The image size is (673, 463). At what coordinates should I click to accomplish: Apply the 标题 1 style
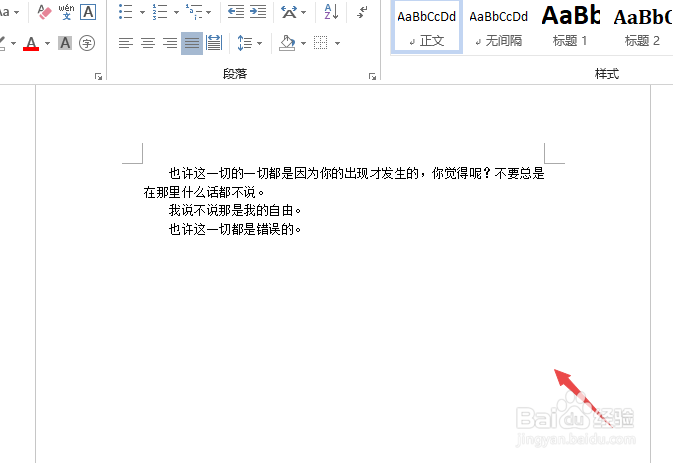[570, 27]
